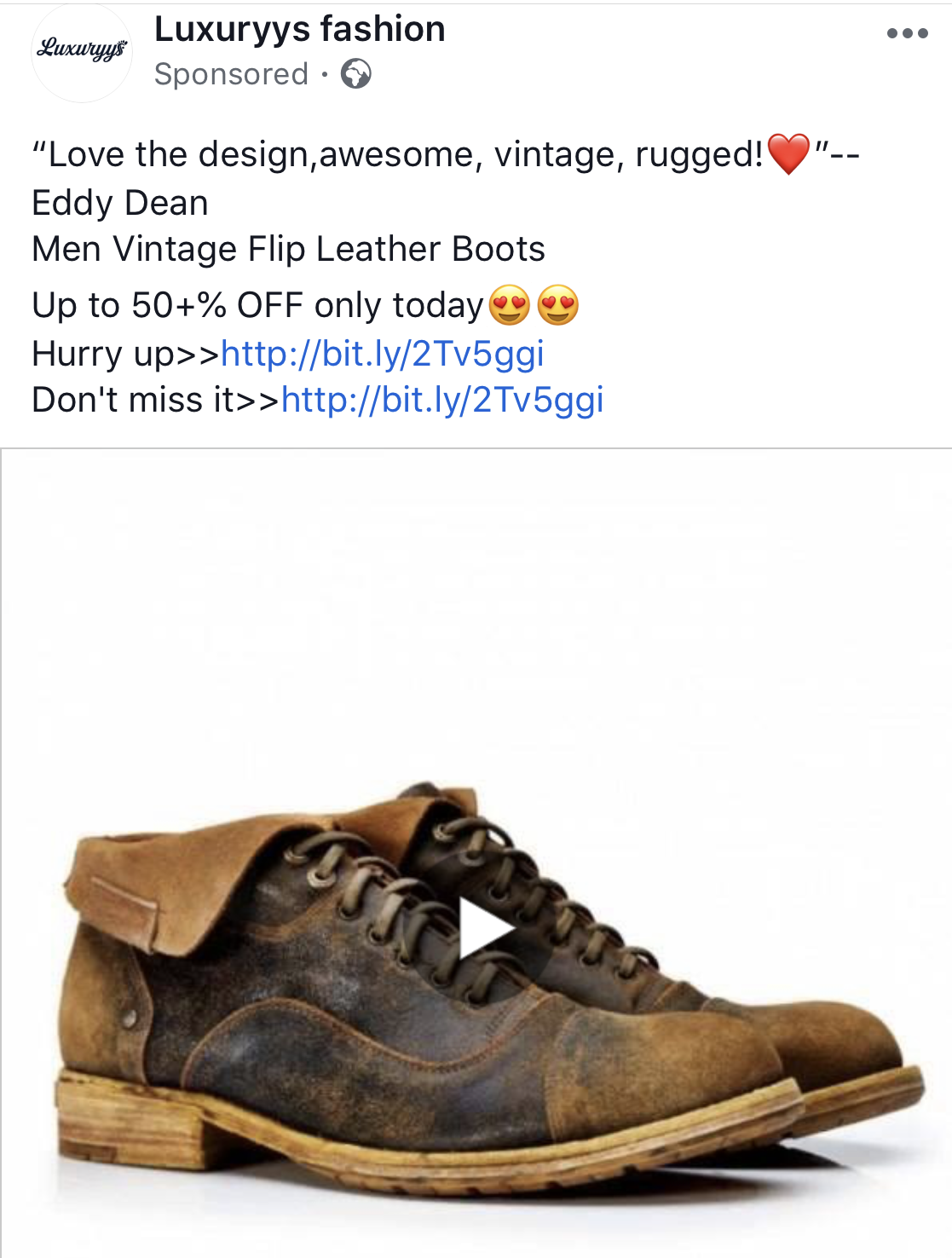
Task: Select the Men Vintage Flip Leather Boots line
Action: (288, 250)
